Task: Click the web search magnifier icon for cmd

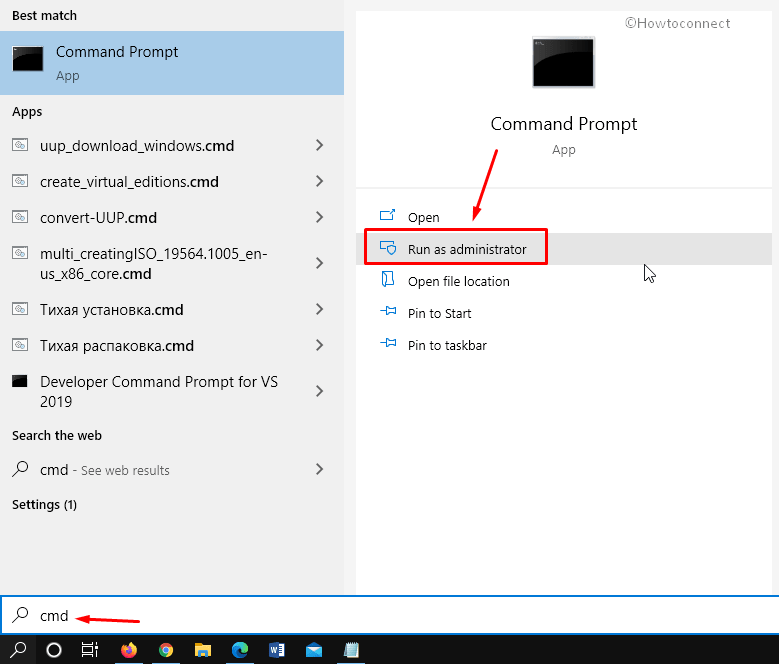Action: point(20,469)
